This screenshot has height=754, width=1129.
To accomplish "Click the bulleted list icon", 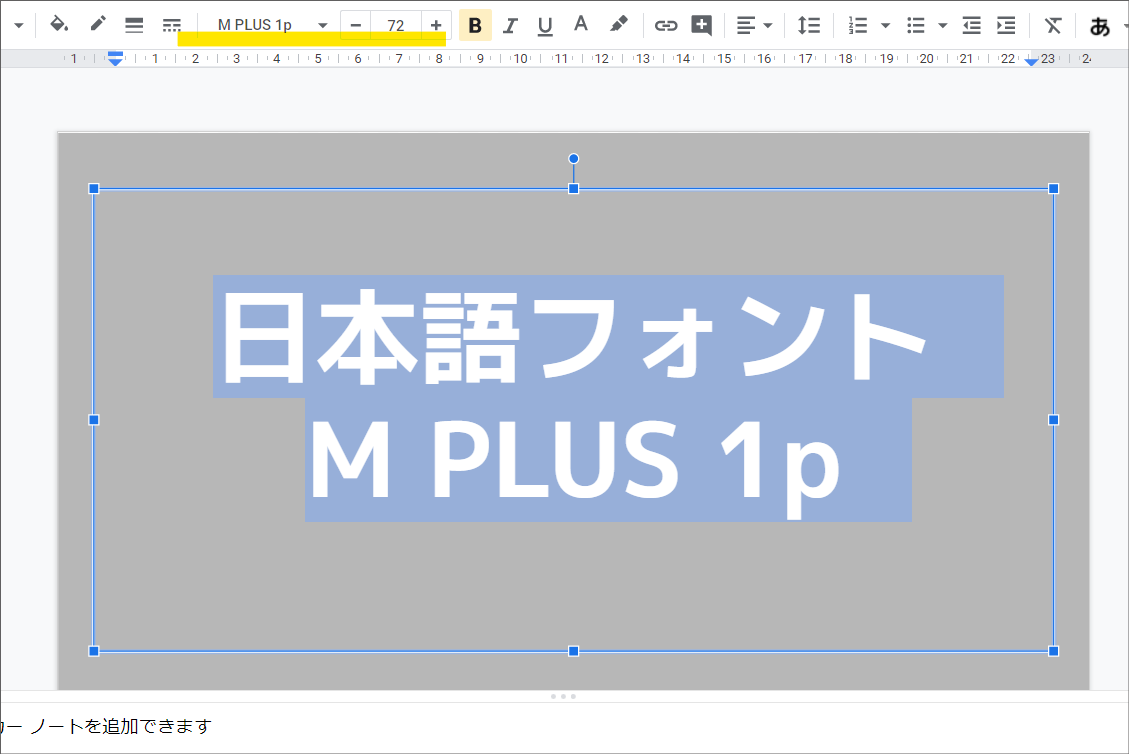I will pyautogui.click(x=915, y=26).
